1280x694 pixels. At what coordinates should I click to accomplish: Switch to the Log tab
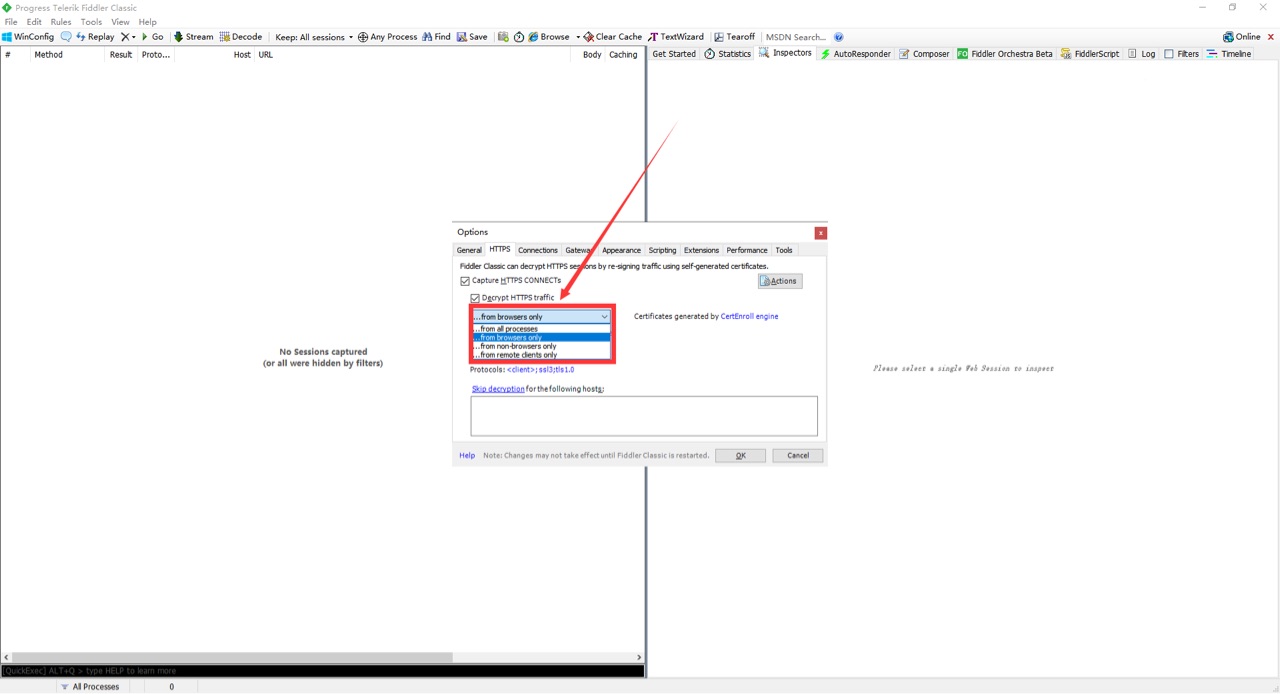(x=1141, y=54)
